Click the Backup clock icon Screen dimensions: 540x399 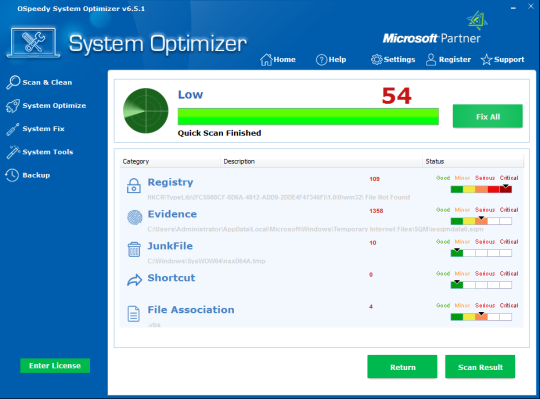[12, 175]
